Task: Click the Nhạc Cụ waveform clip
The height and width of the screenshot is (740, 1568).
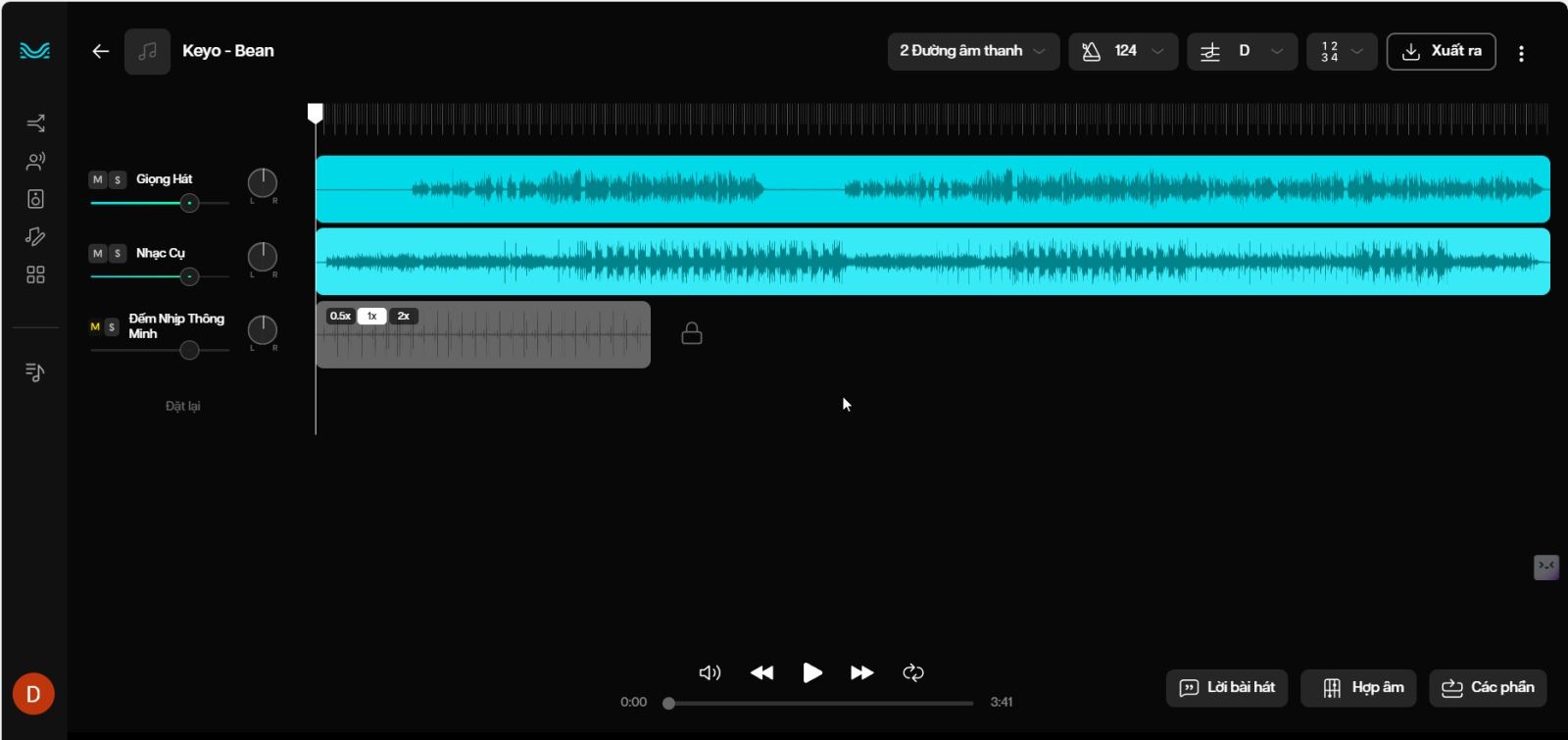Action: click(932, 262)
